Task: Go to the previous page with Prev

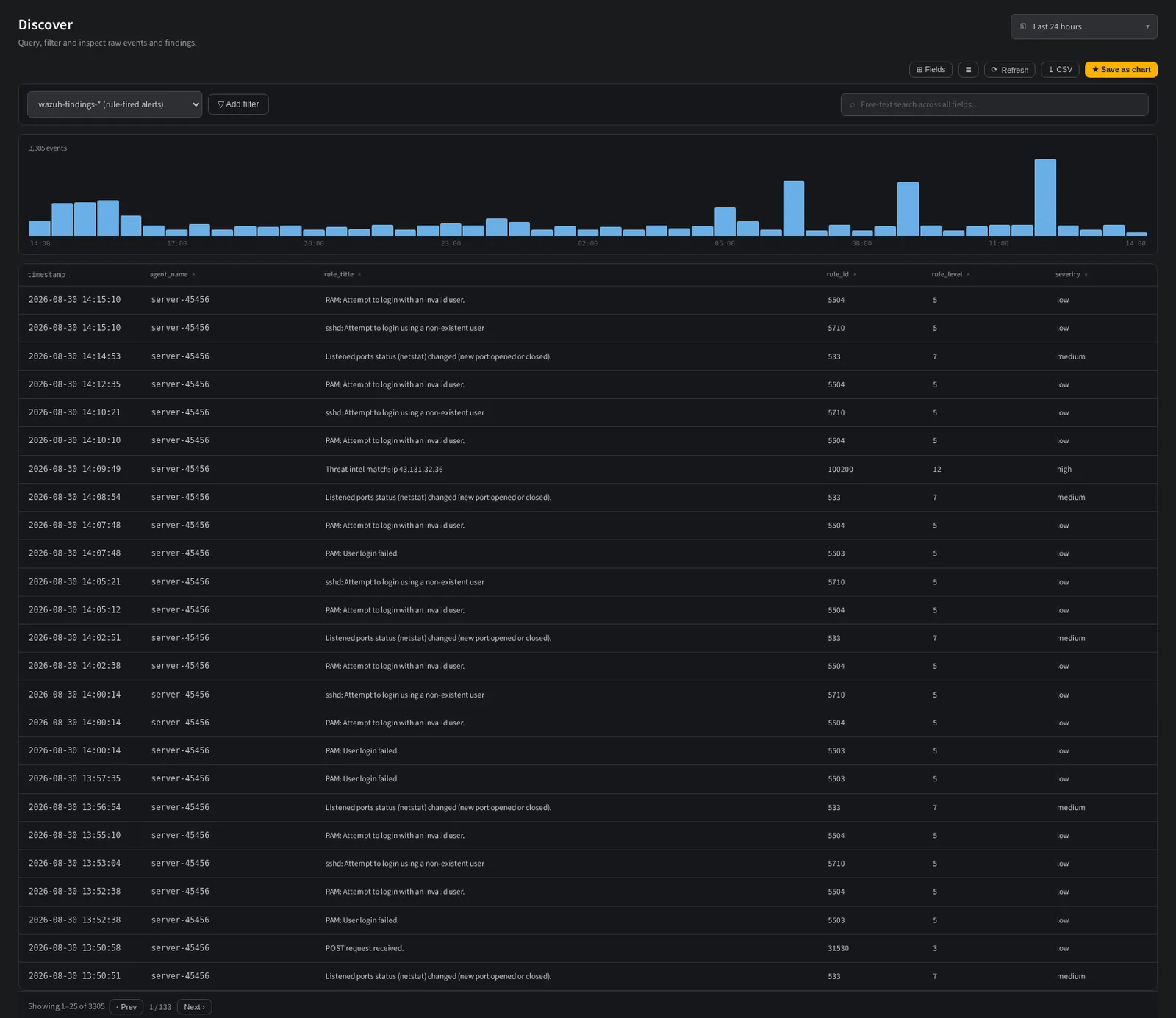Action: point(126,1007)
